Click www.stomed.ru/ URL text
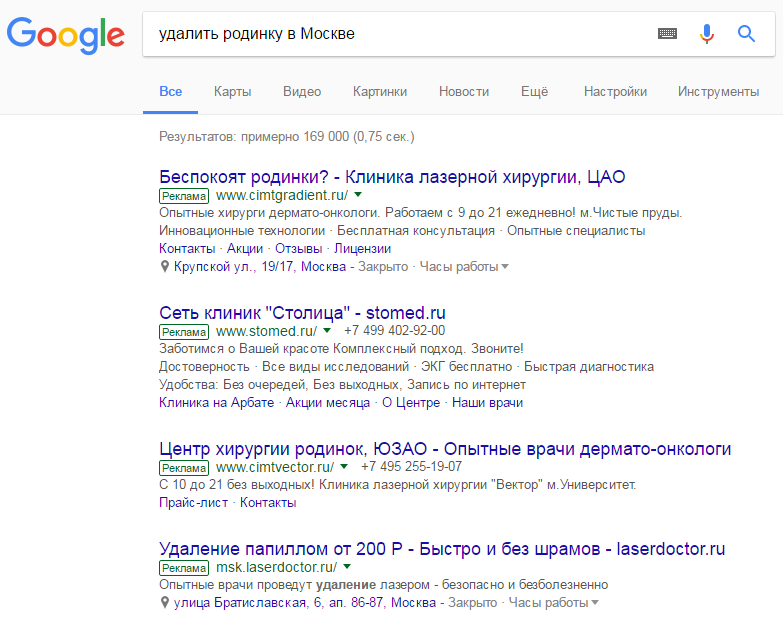Viewport: 783px width, 632px height. click(x=266, y=331)
